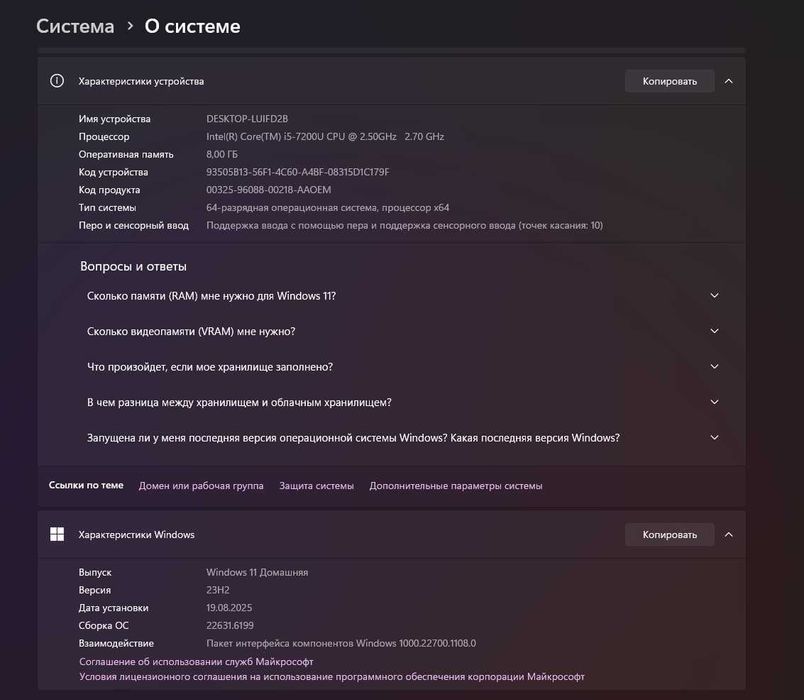Open Соглашение об использовании служб Майкрософт
804x700 pixels.
[x=196, y=662]
